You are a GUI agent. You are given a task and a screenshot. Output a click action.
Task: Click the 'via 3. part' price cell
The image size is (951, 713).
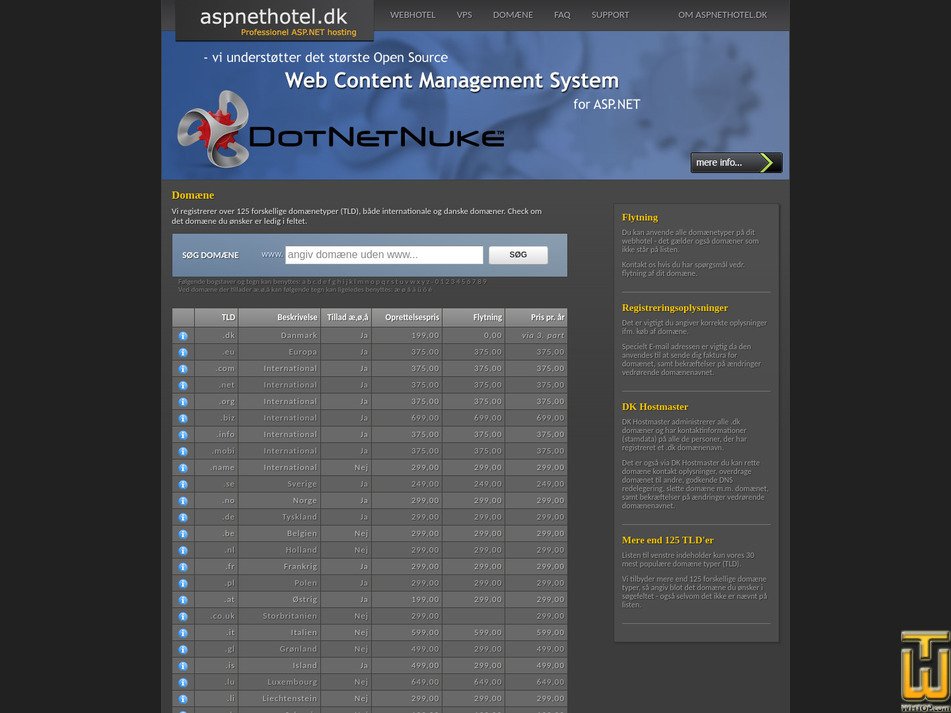[536, 335]
